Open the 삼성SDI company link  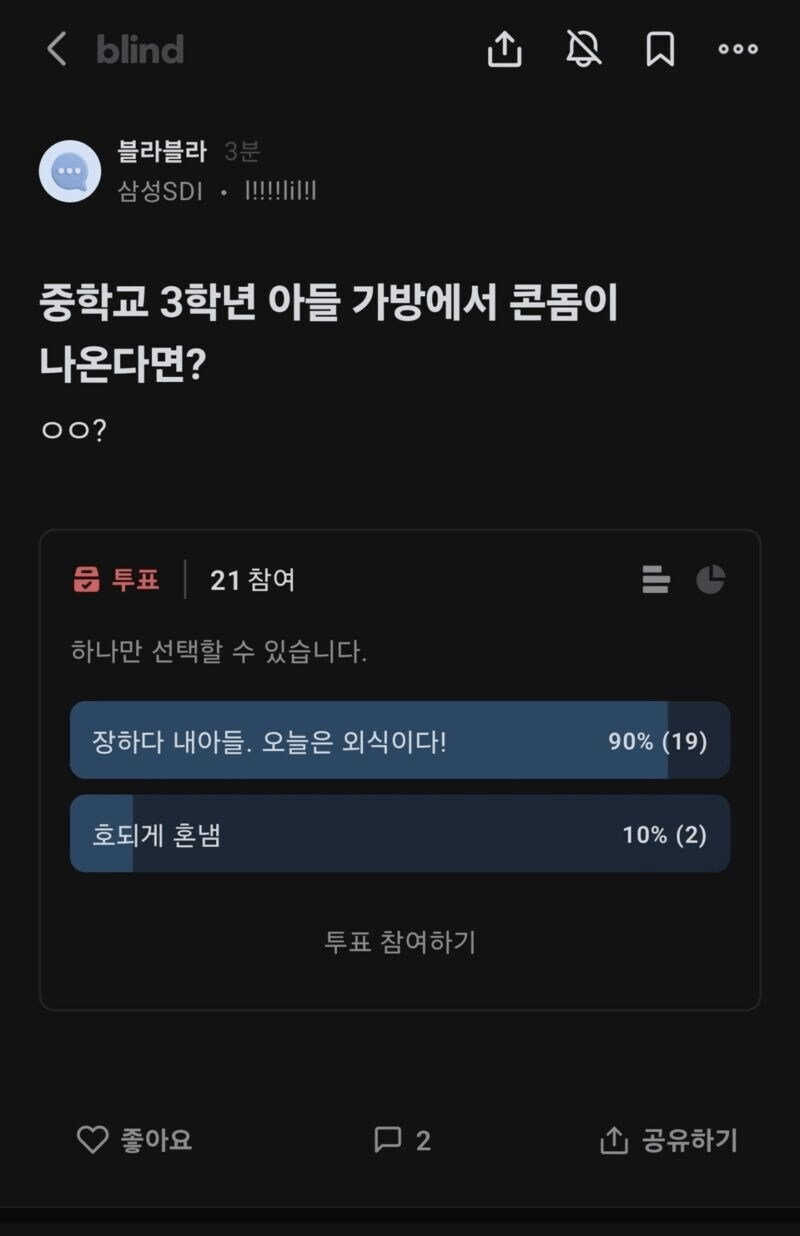[160, 191]
